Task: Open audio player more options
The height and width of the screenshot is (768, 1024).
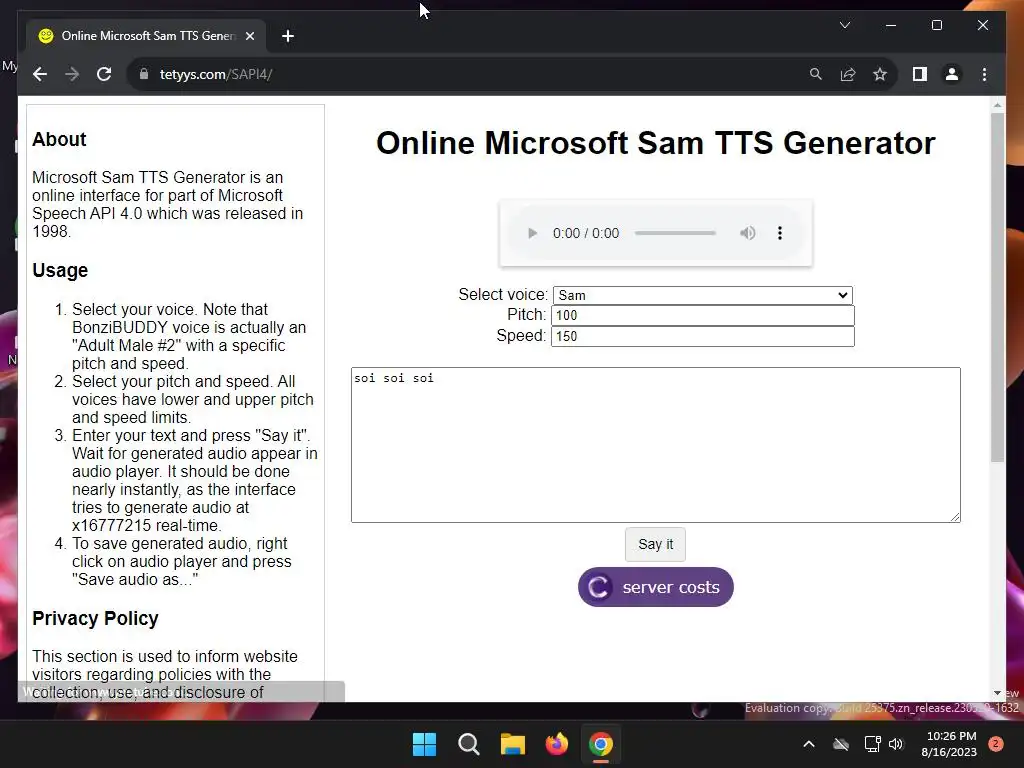Action: [x=780, y=233]
